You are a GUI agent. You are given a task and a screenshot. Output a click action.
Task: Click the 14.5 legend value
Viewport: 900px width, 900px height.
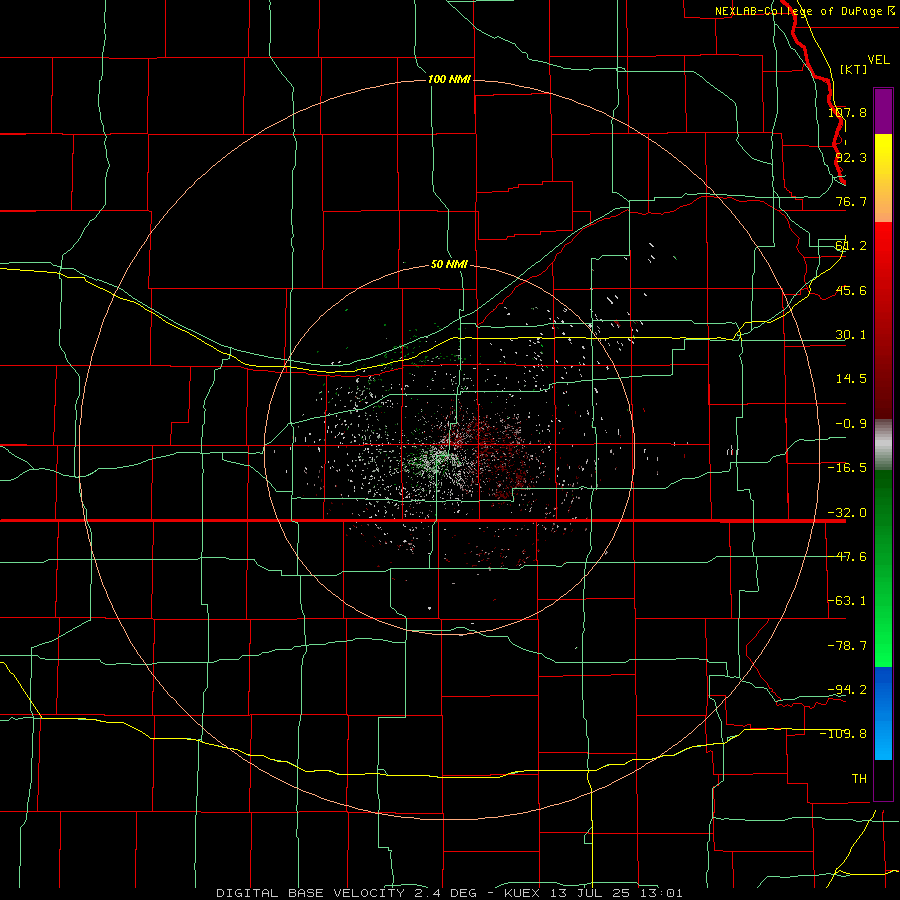pos(851,379)
